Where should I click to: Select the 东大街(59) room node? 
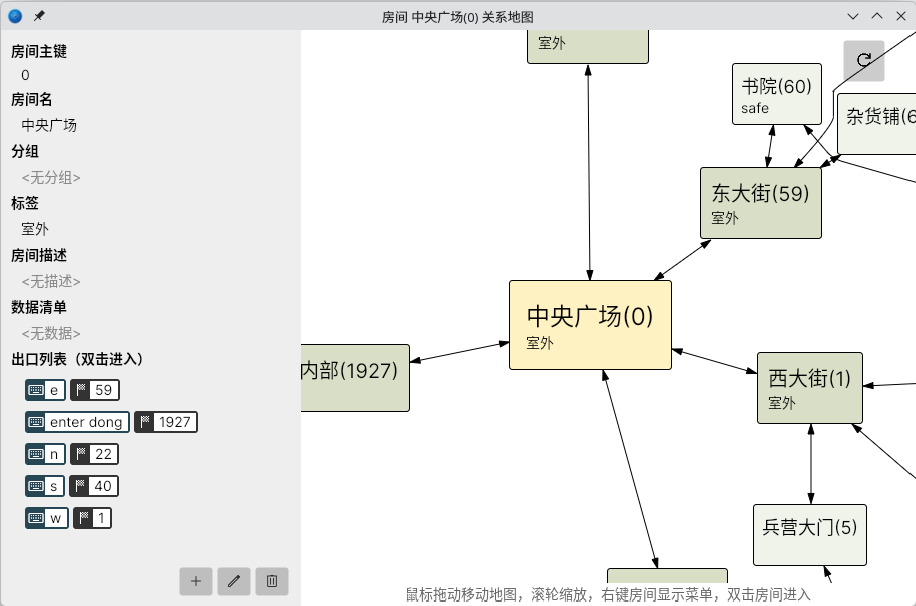coord(760,203)
